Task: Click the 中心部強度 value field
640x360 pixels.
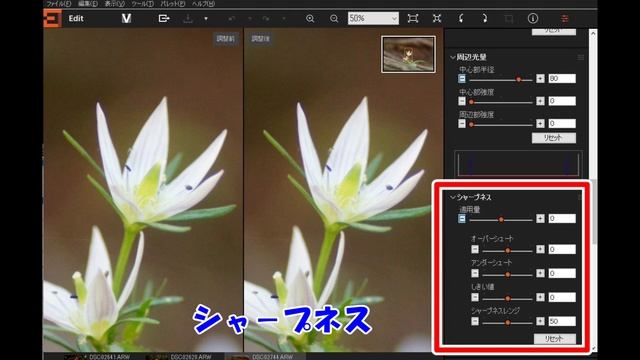Action: click(562, 101)
